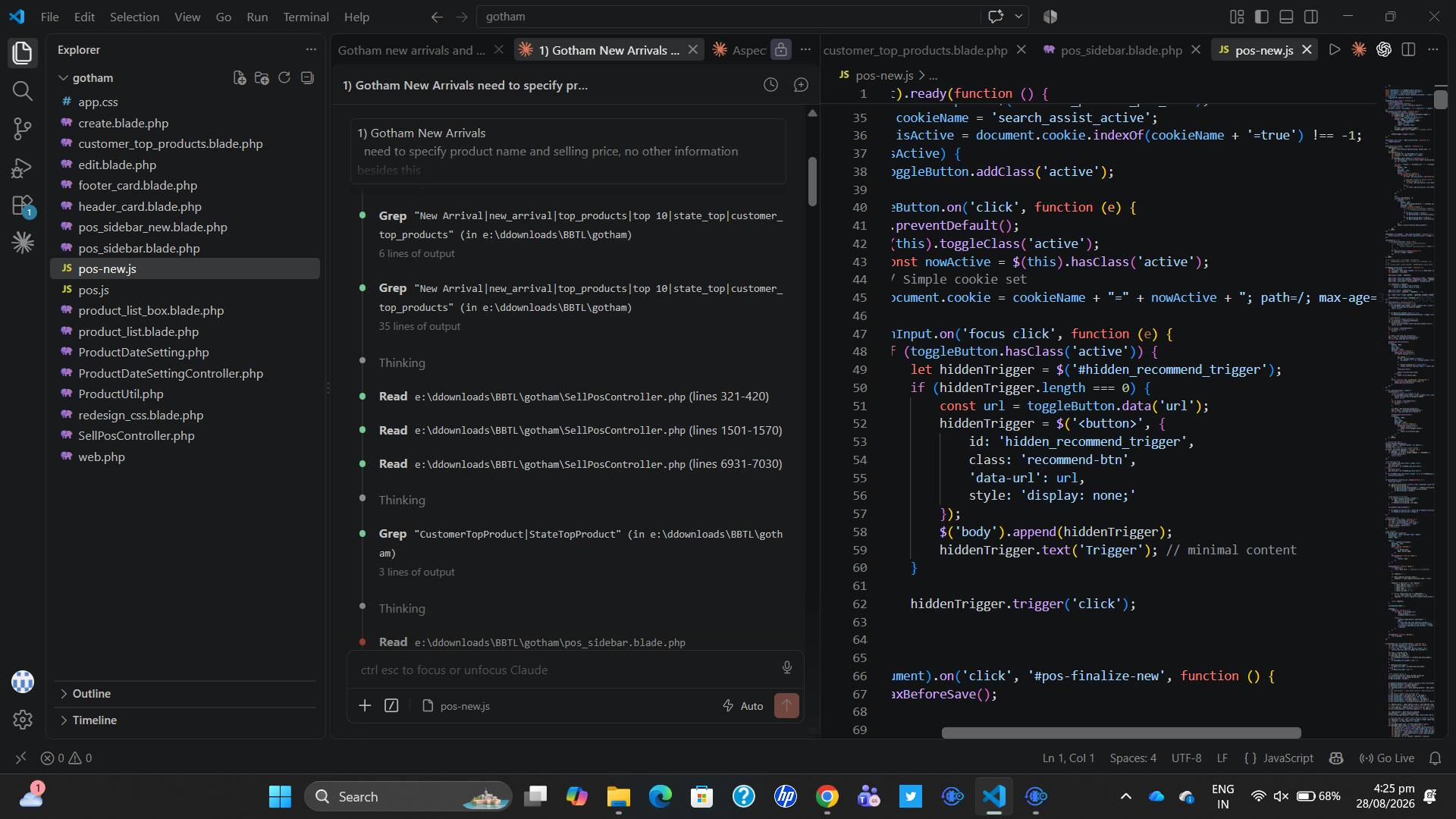
Task: Toggle the Auto mode in Claude input
Action: point(743,706)
